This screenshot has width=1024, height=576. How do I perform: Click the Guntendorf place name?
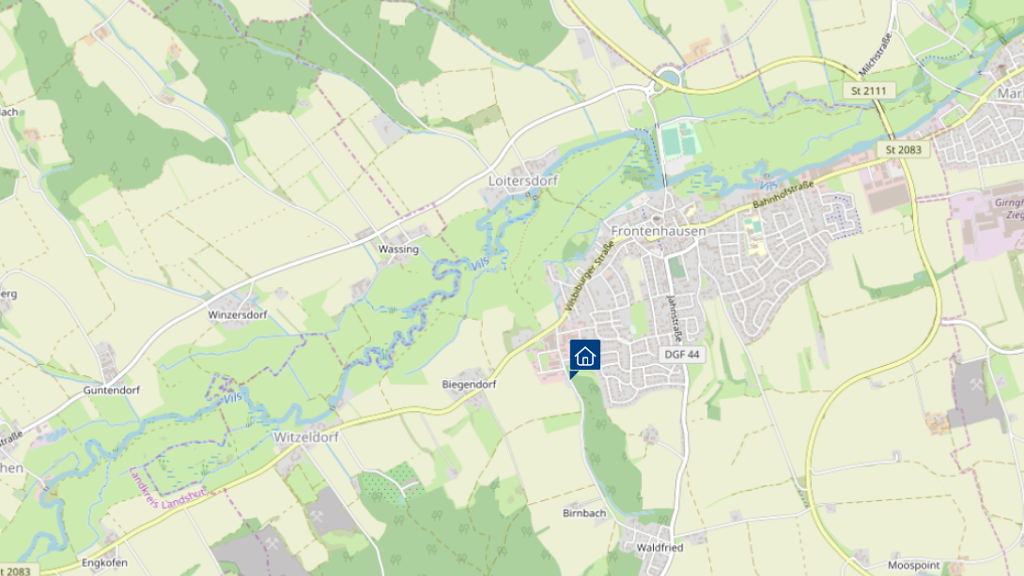click(x=112, y=390)
